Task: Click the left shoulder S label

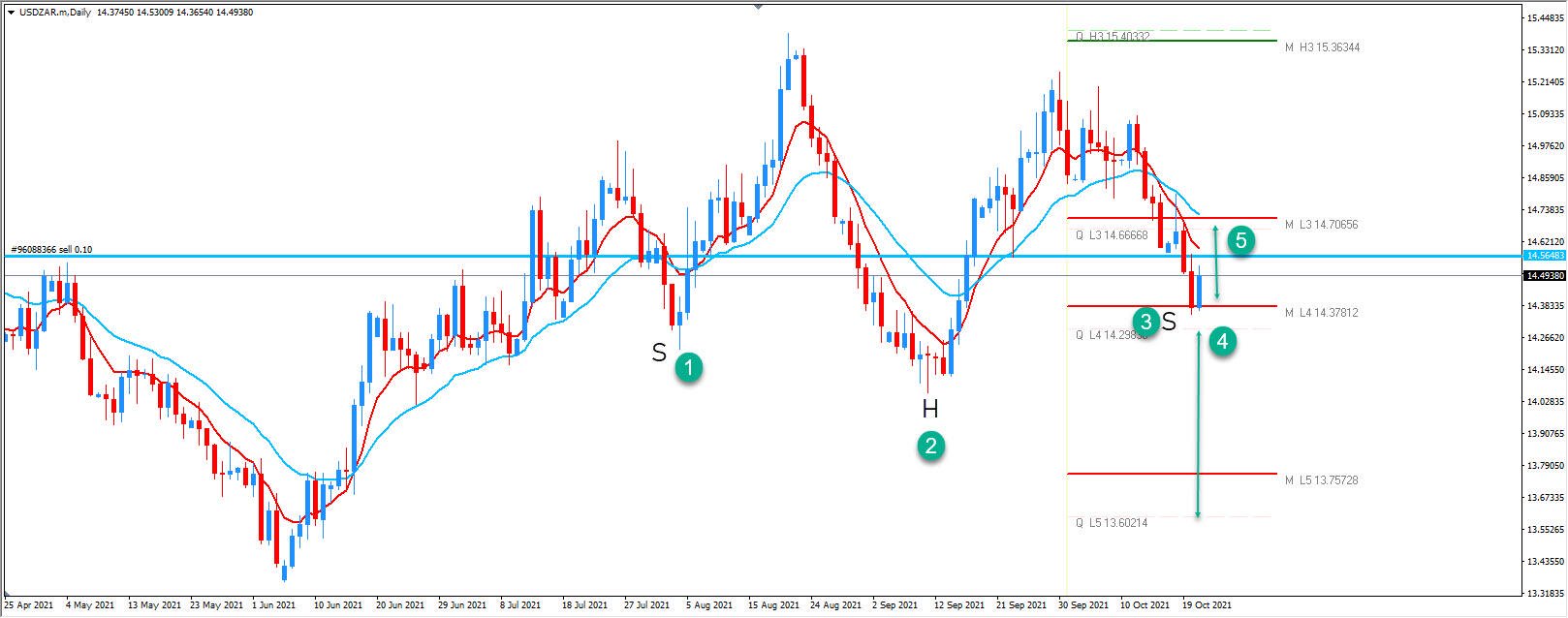Action: click(659, 354)
